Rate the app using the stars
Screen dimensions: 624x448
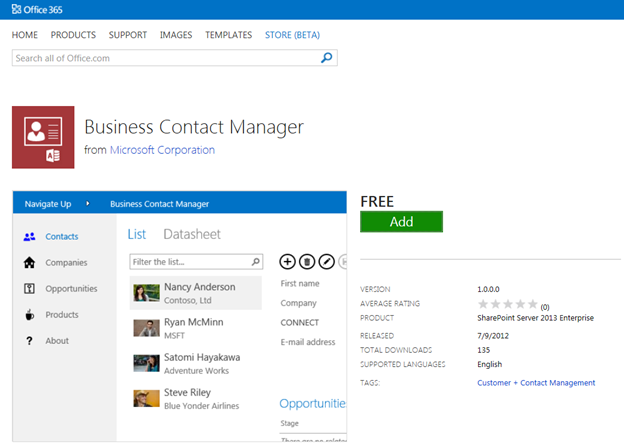507,304
